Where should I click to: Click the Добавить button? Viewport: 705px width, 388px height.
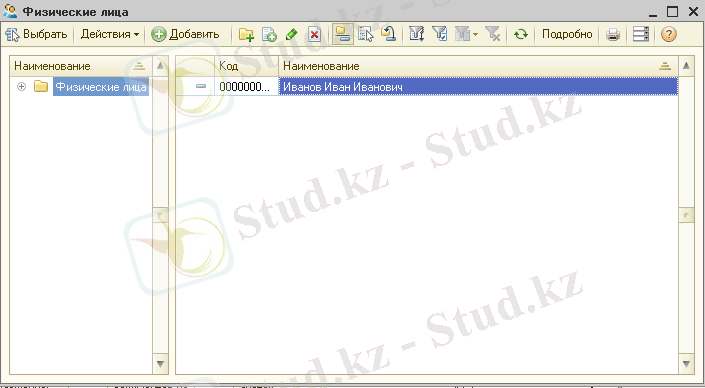(185, 35)
